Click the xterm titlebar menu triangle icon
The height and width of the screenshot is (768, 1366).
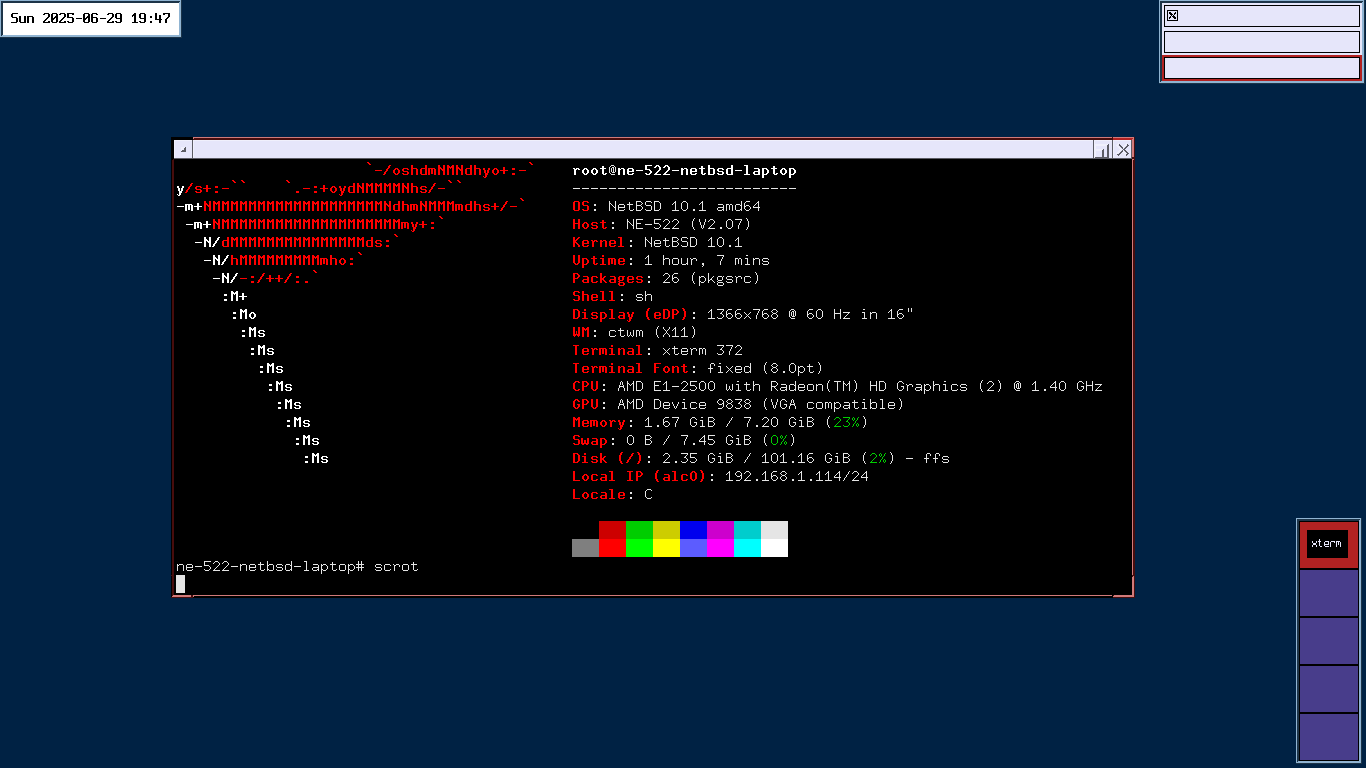click(x=183, y=149)
